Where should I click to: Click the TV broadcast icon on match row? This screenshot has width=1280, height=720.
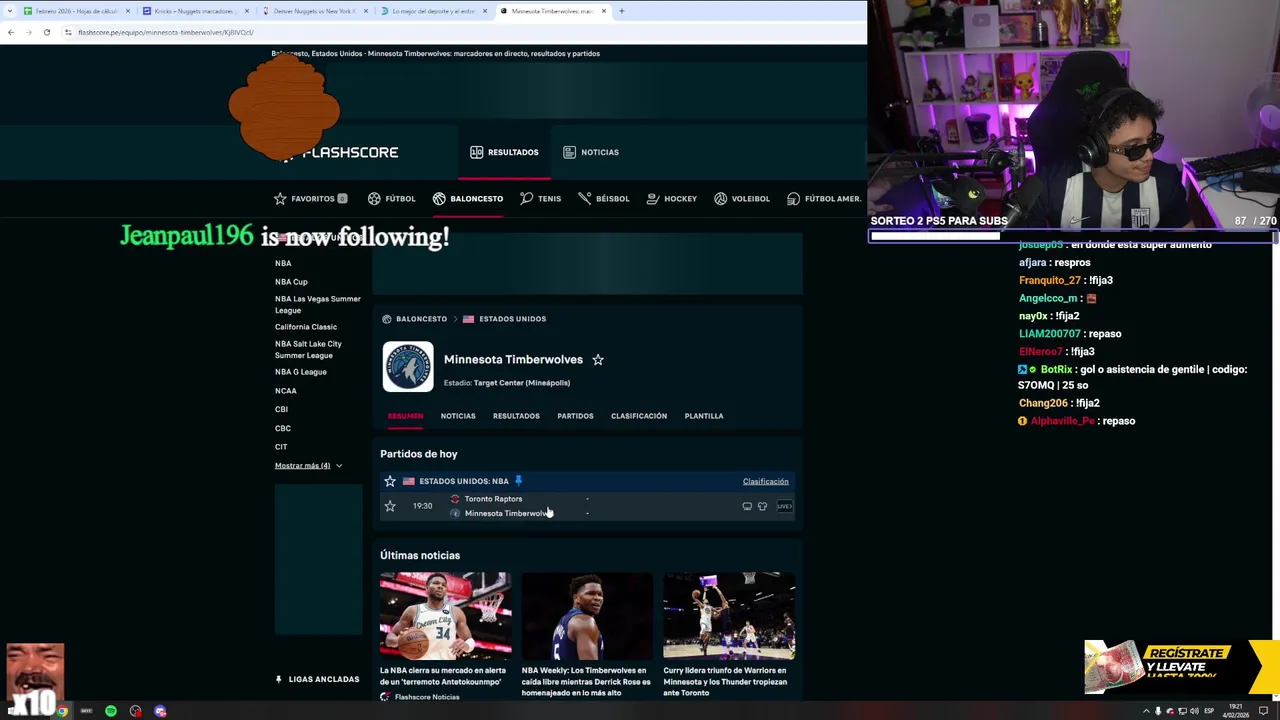tap(747, 506)
